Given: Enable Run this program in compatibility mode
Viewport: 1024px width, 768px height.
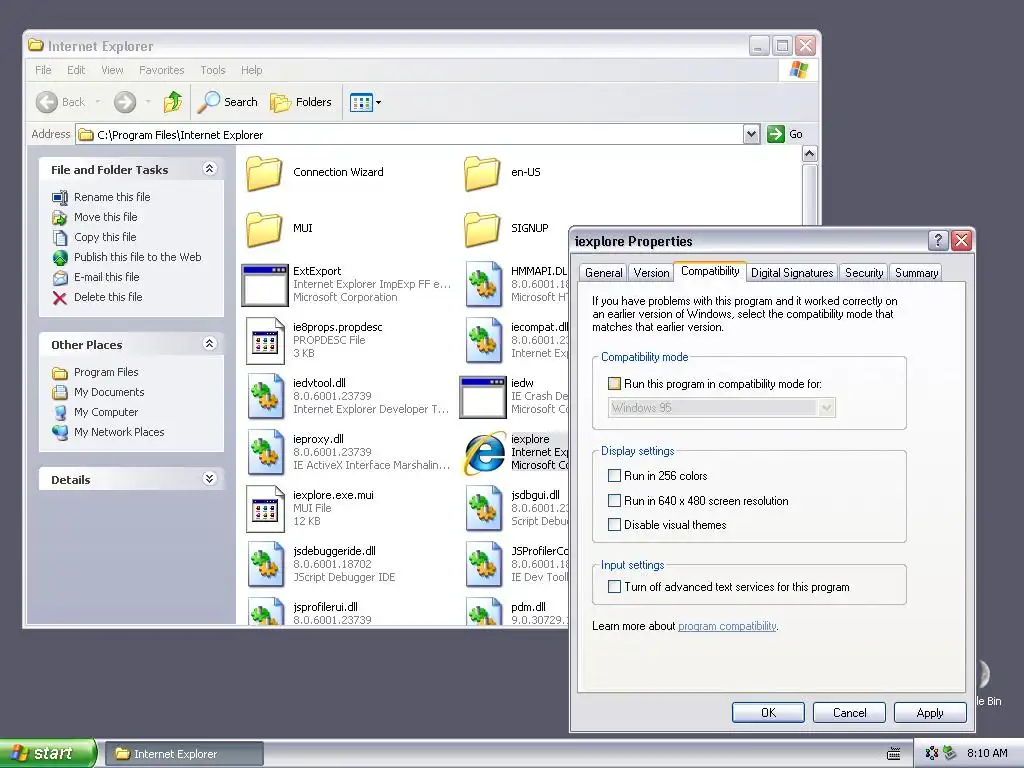Looking at the screenshot, I should pos(614,384).
